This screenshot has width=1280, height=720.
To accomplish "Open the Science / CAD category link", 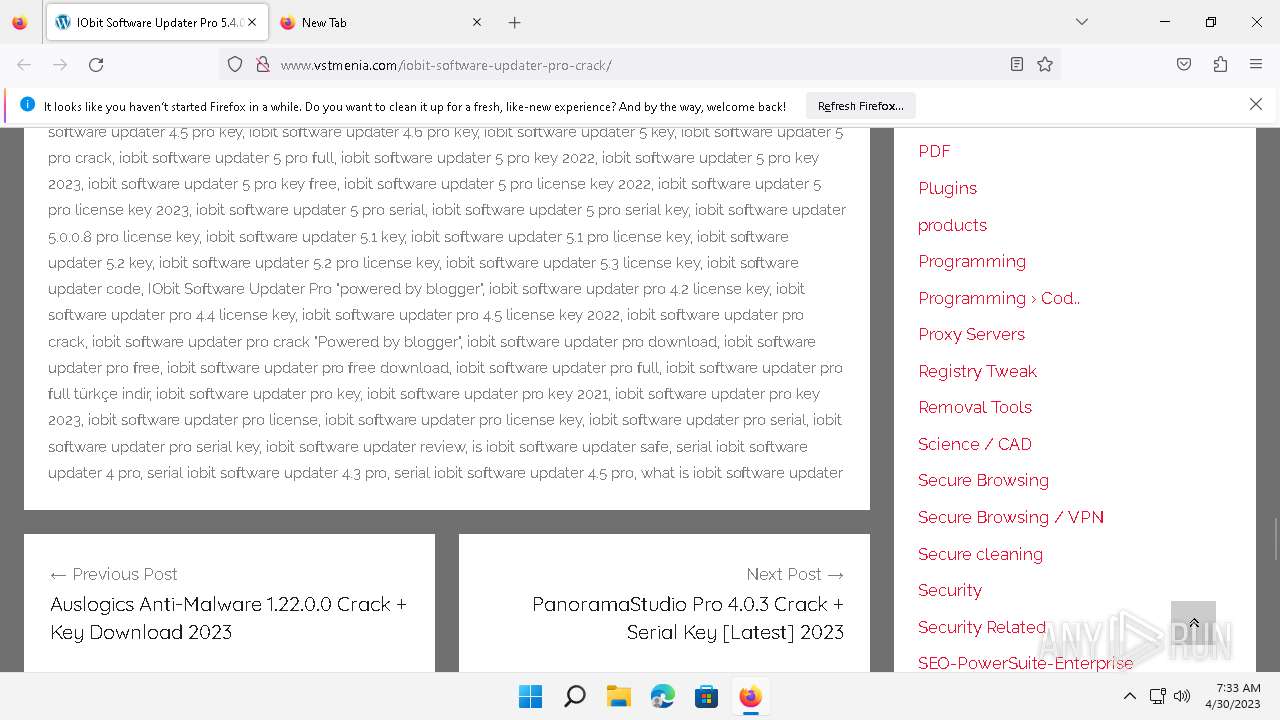I will coord(975,444).
